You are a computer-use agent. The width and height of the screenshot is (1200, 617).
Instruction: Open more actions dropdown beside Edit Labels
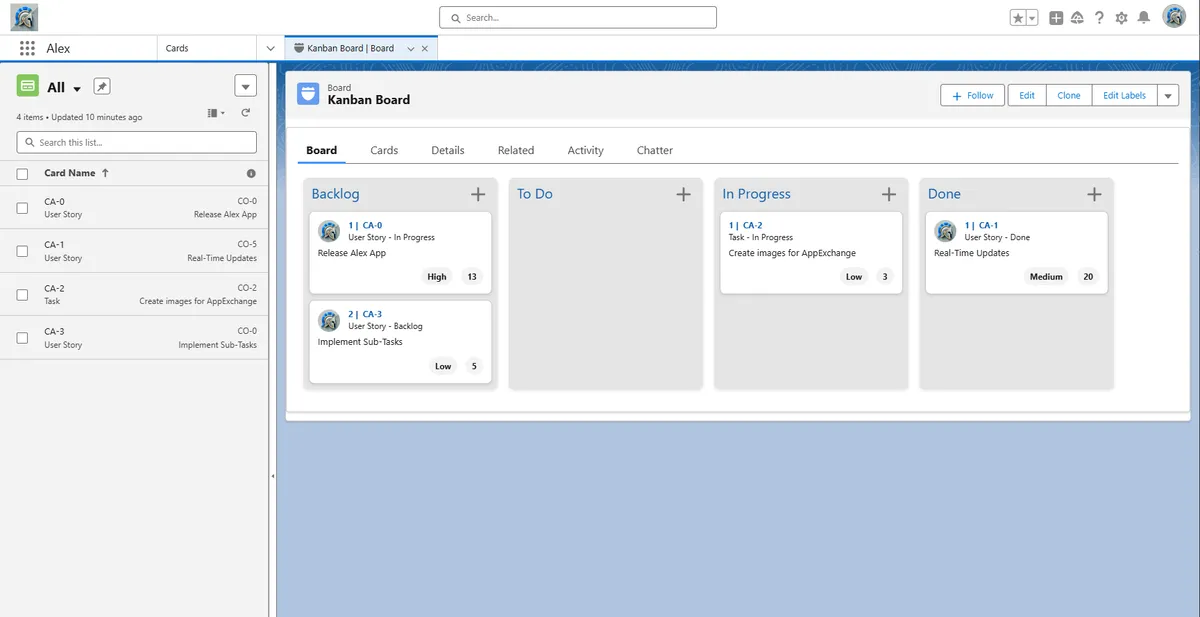1168,95
